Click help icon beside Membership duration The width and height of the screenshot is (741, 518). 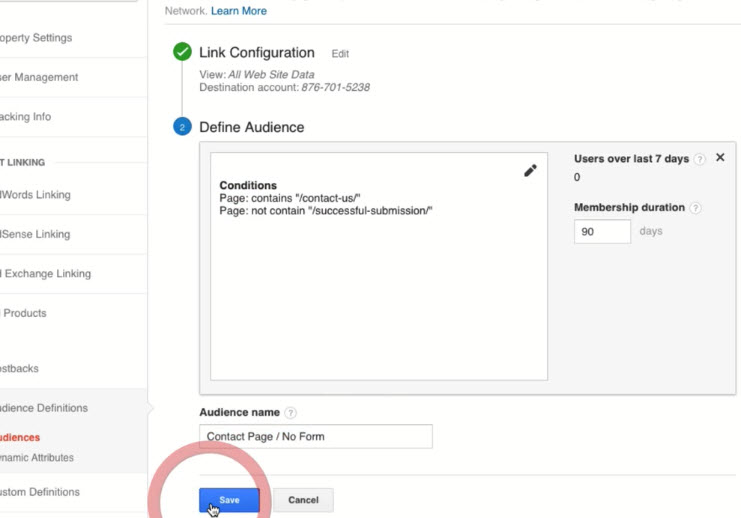[x=695, y=208]
